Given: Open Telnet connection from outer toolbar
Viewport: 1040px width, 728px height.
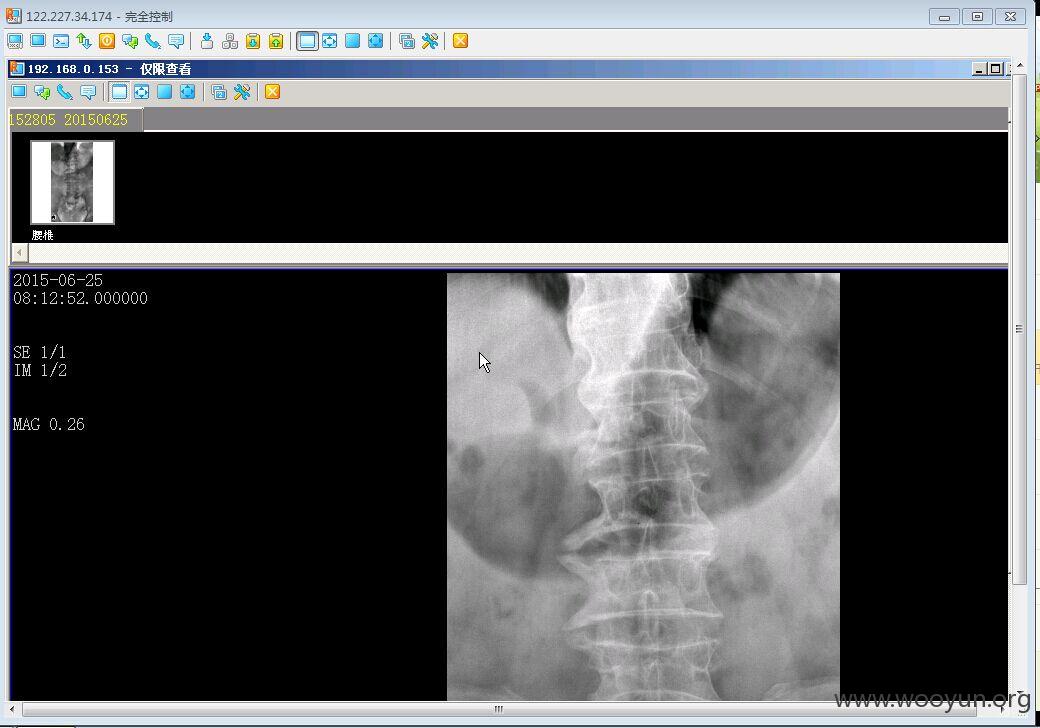Looking at the screenshot, I should (x=61, y=41).
